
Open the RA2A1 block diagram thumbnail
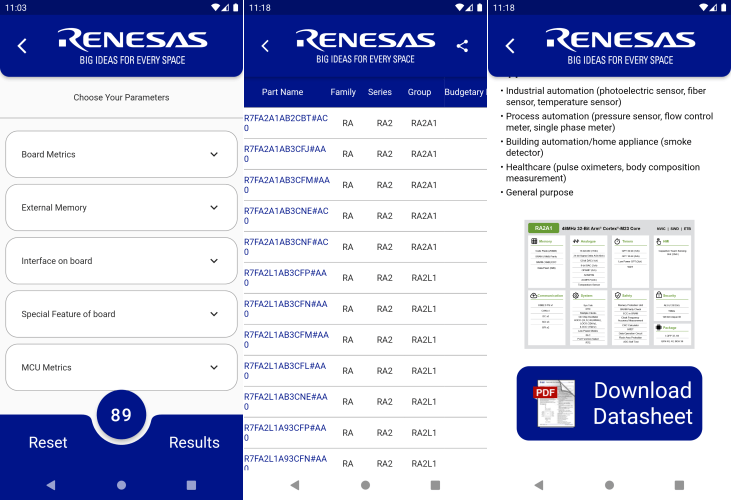click(609, 284)
